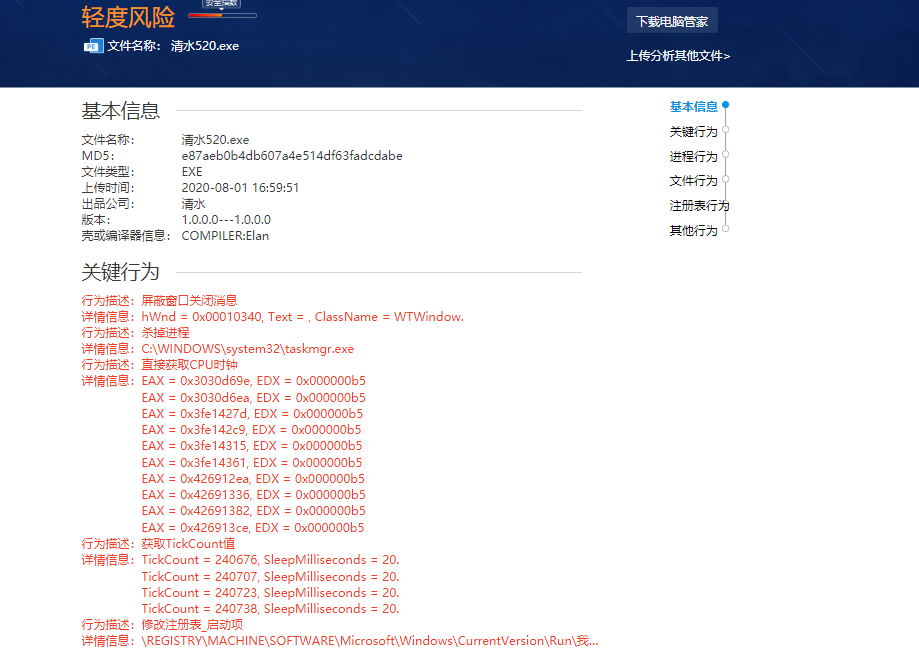The image size is (919, 661).
Task: Click the hWnd = 0x00010340 detail line
Action: (x=302, y=317)
